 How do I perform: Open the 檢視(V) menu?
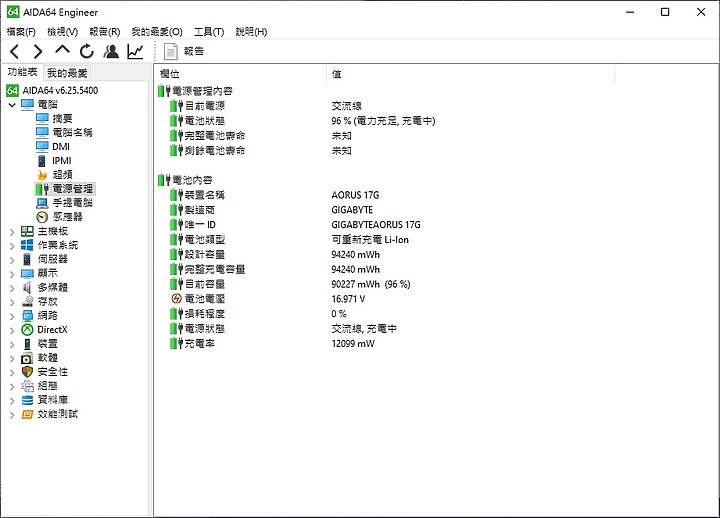pyautogui.click(x=62, y=32)
